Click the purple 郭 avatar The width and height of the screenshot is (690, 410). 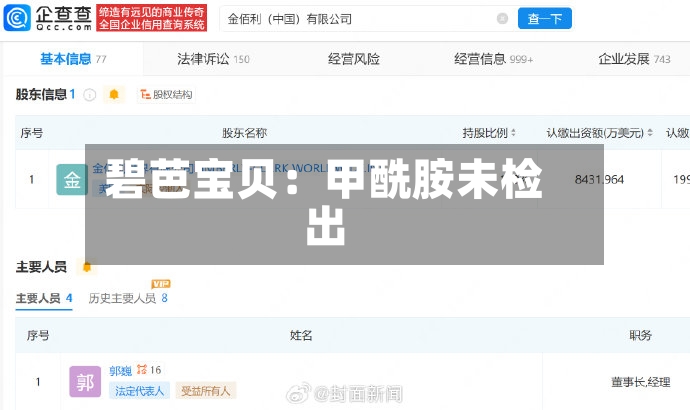(x=85, y=381)
